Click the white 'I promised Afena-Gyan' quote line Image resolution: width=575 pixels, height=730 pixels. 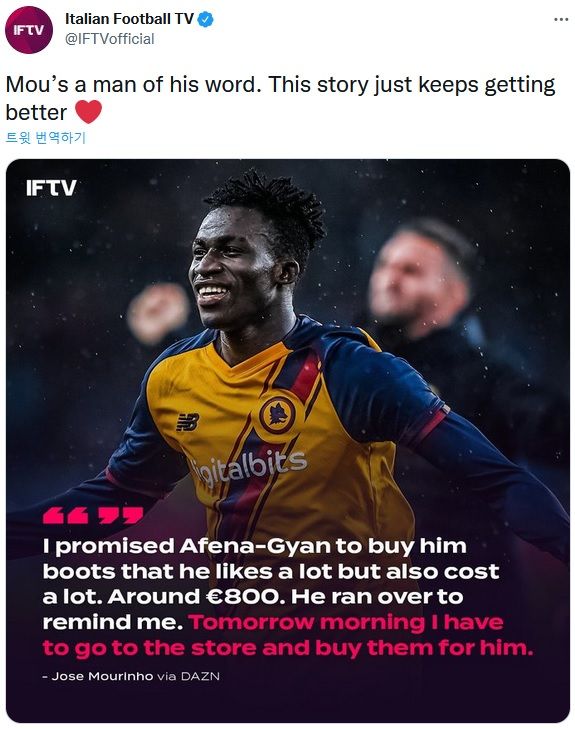[x=255, y=546]
